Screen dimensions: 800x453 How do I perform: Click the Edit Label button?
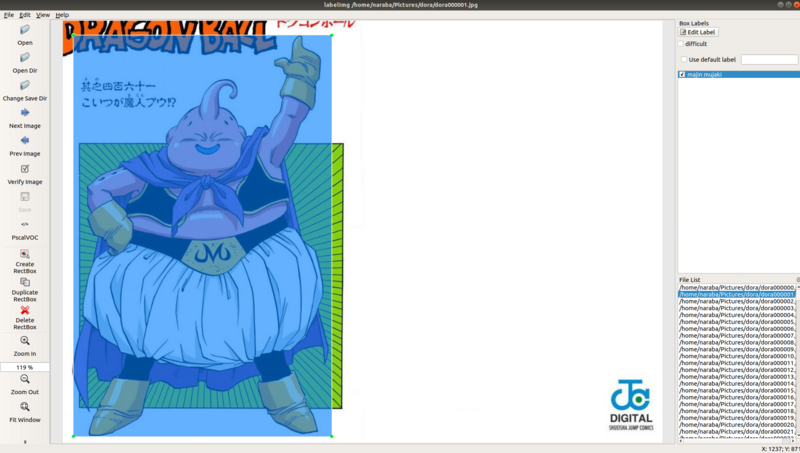(698, 32)
